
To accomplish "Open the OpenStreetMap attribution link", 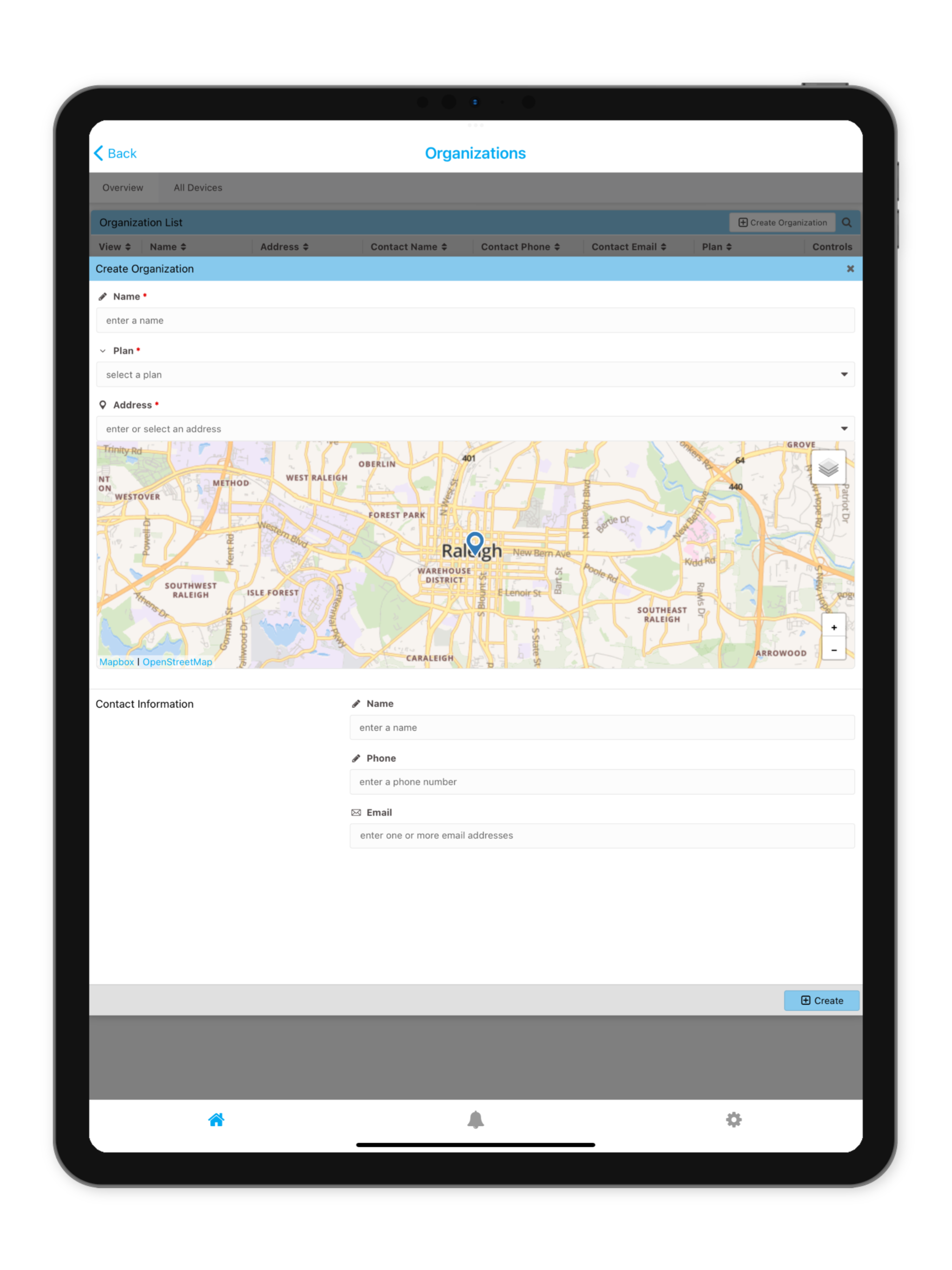I will pos(178,662).
